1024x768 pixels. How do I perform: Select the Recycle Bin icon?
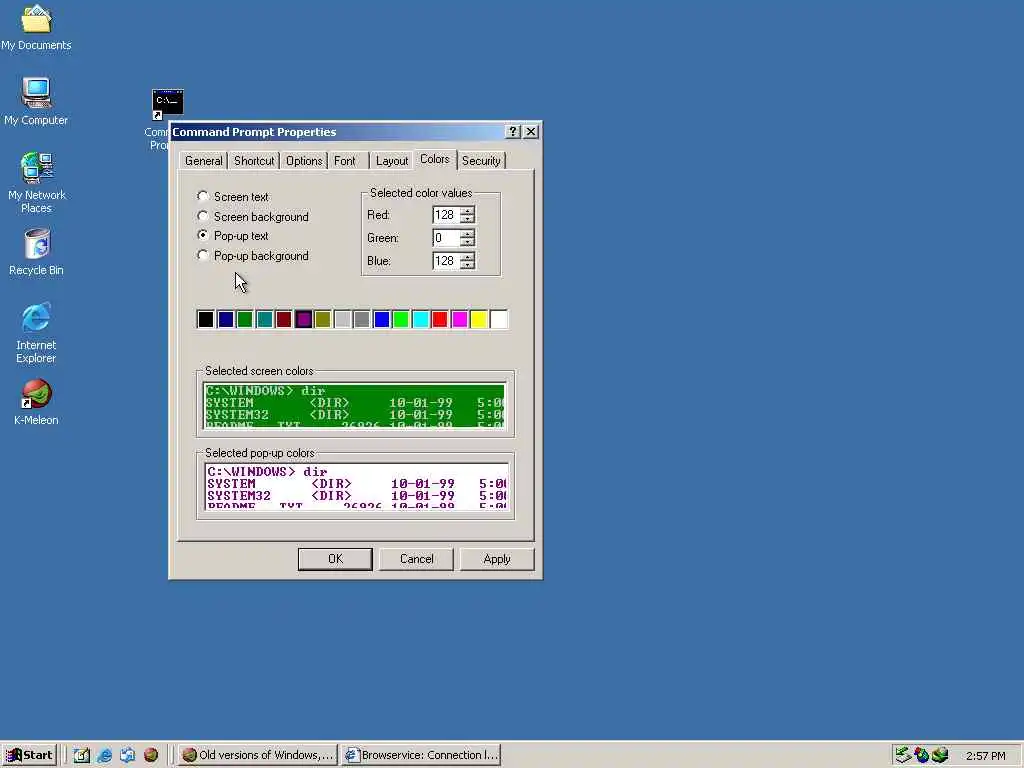[36, 251]
